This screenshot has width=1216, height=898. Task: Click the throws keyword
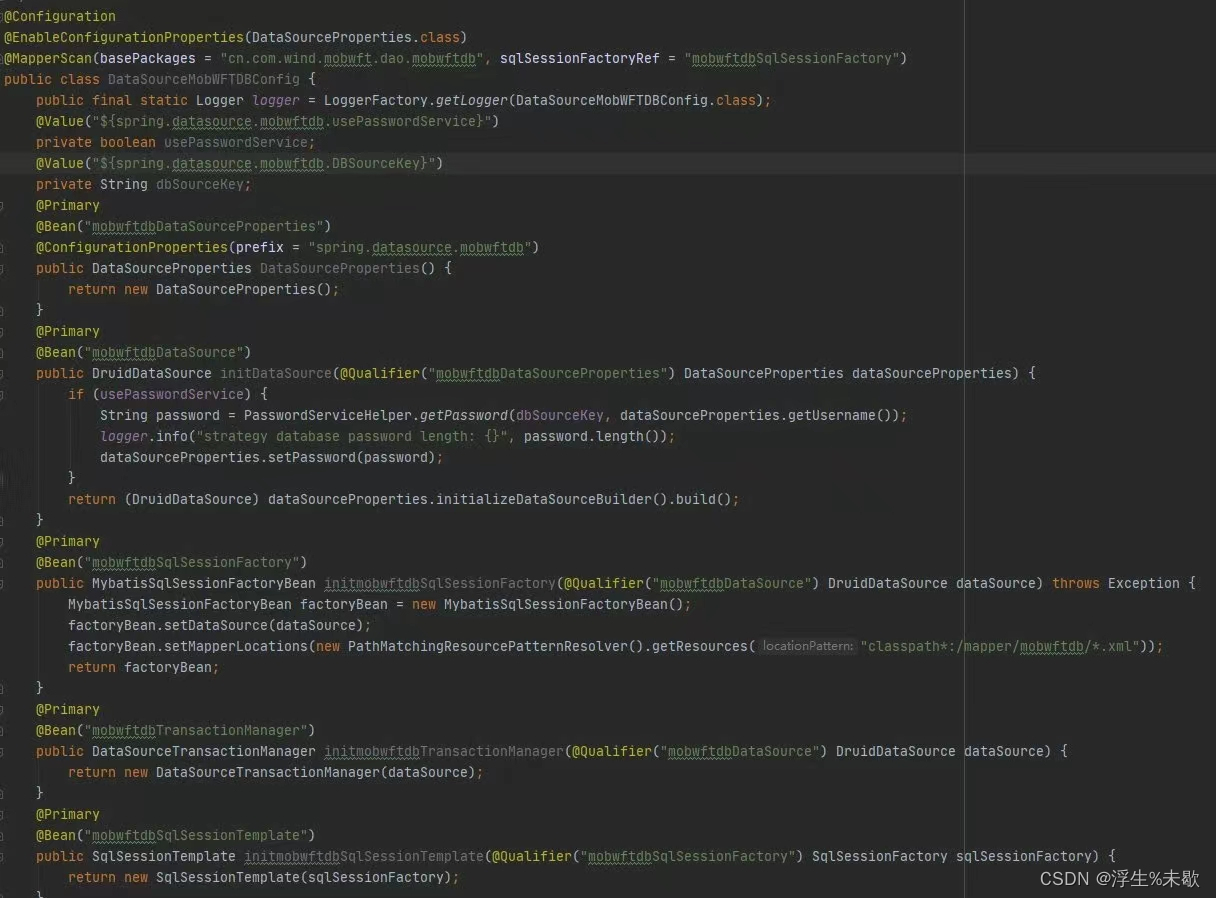coord(1076,583)
